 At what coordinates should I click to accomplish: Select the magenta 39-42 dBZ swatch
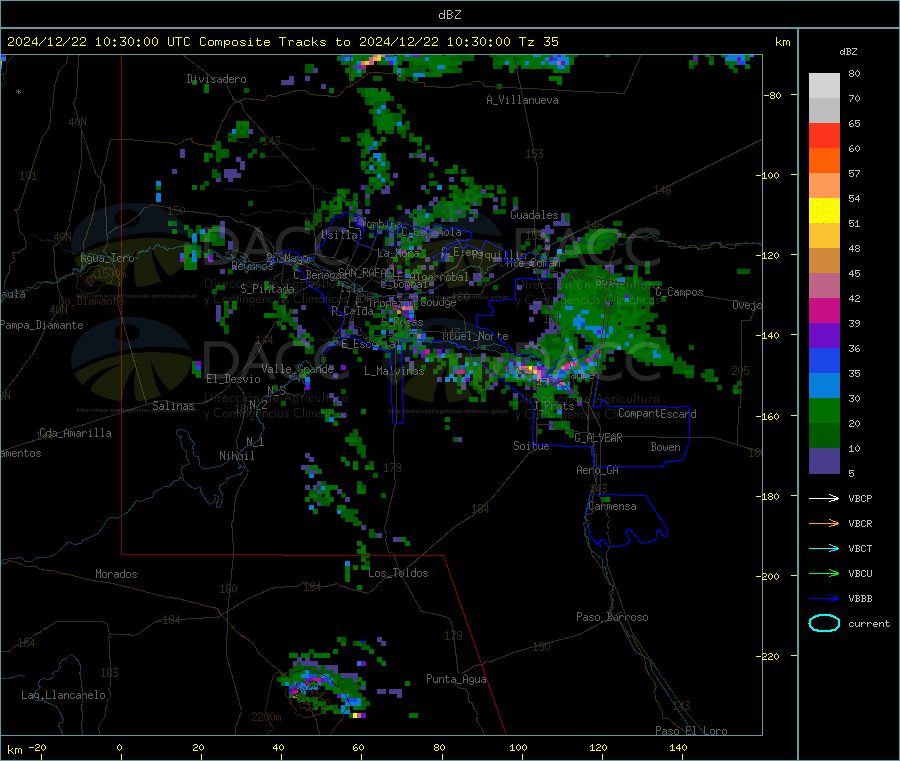(x=824, y=310)
